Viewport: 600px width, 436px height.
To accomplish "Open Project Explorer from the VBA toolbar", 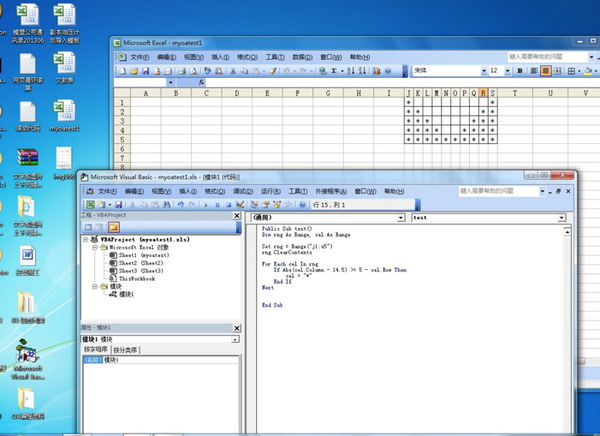I will point(254,205).
